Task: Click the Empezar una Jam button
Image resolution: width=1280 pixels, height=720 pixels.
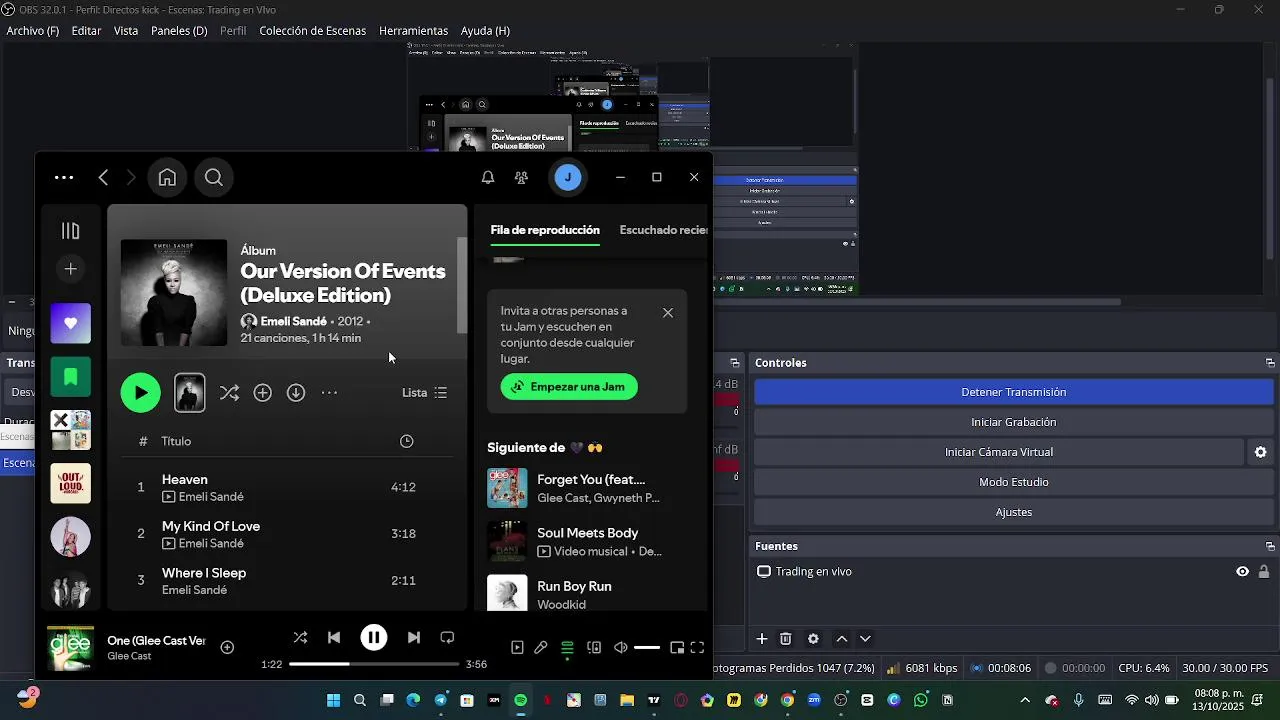Action: [569, 387]
